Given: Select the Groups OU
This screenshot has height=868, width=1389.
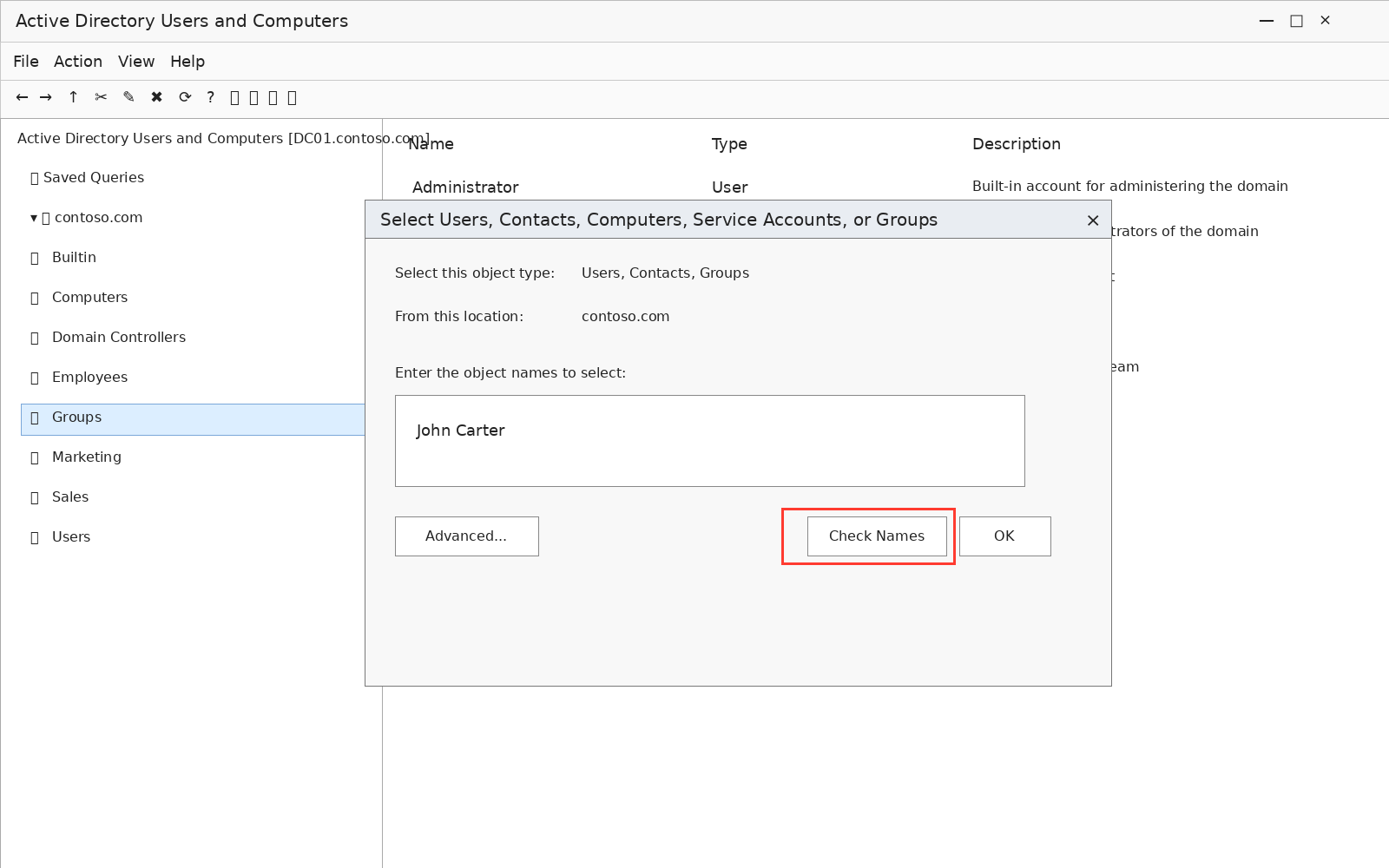Looking at the screenshot, I should 193,419.
